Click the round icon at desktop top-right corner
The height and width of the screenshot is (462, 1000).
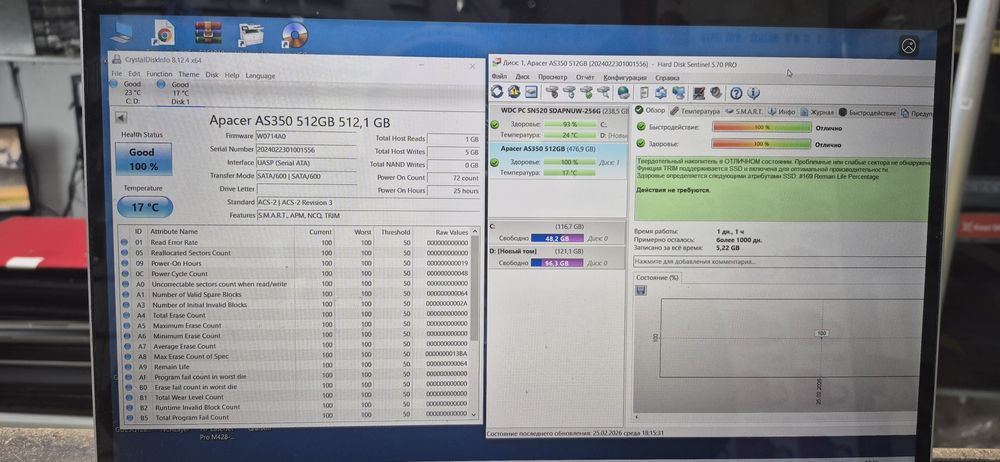[909, 46]
